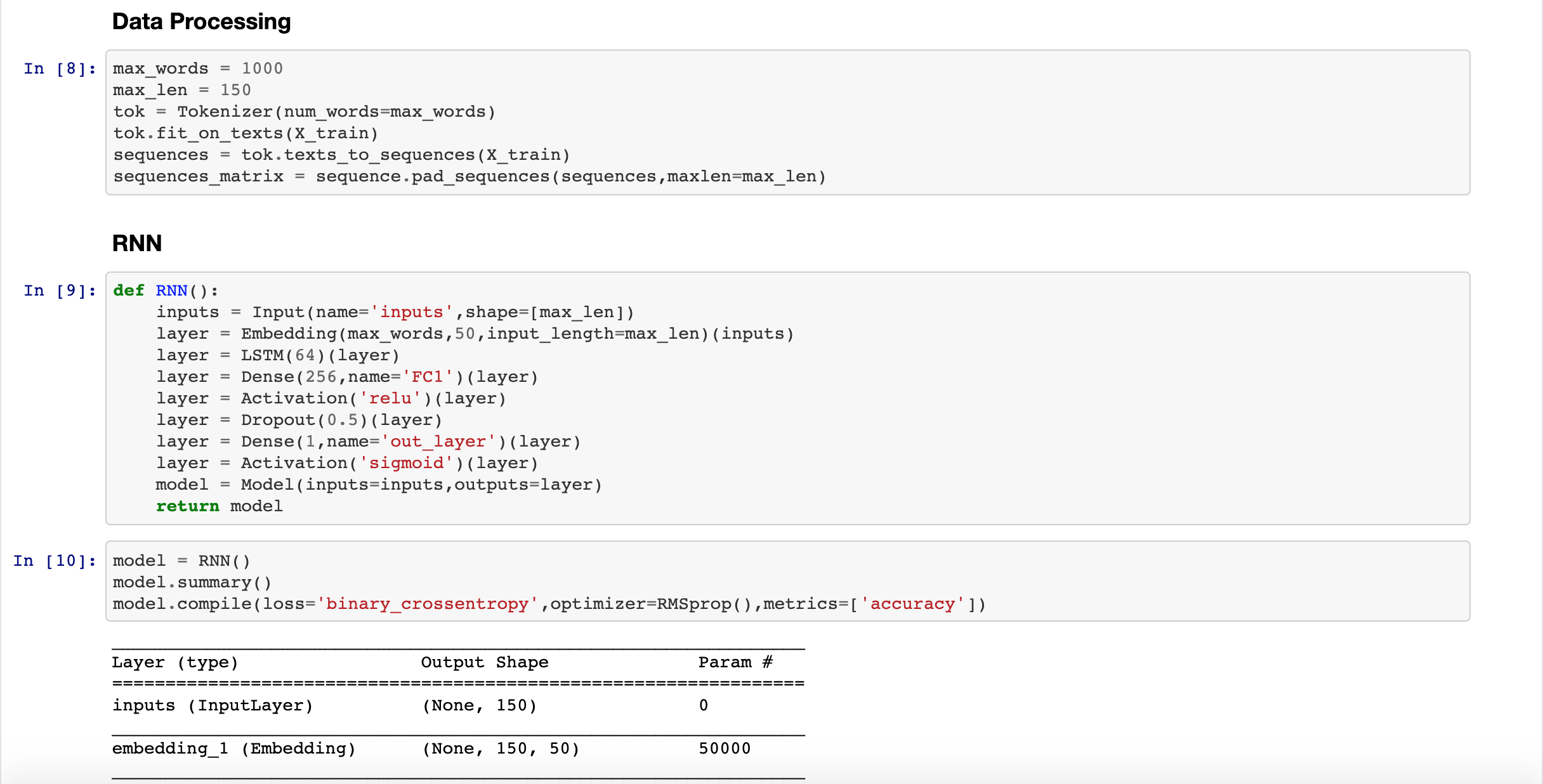Click the Embedding layer code line
The width and height of the screenshot is (1543, 784).
(x=475, y=334)
